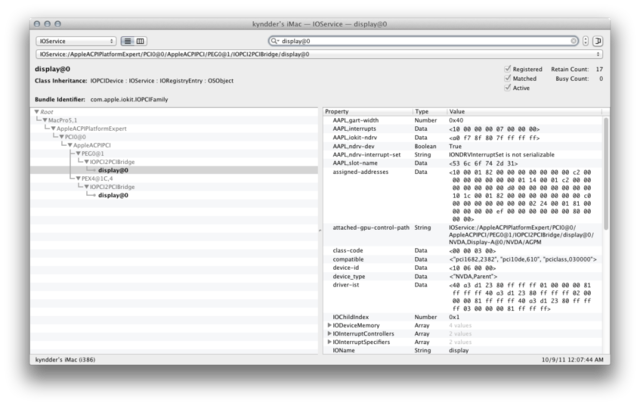Click the toolbar pill button at top right
The height and width of the screenshot is (406, 640).
[x=597, y=41]
